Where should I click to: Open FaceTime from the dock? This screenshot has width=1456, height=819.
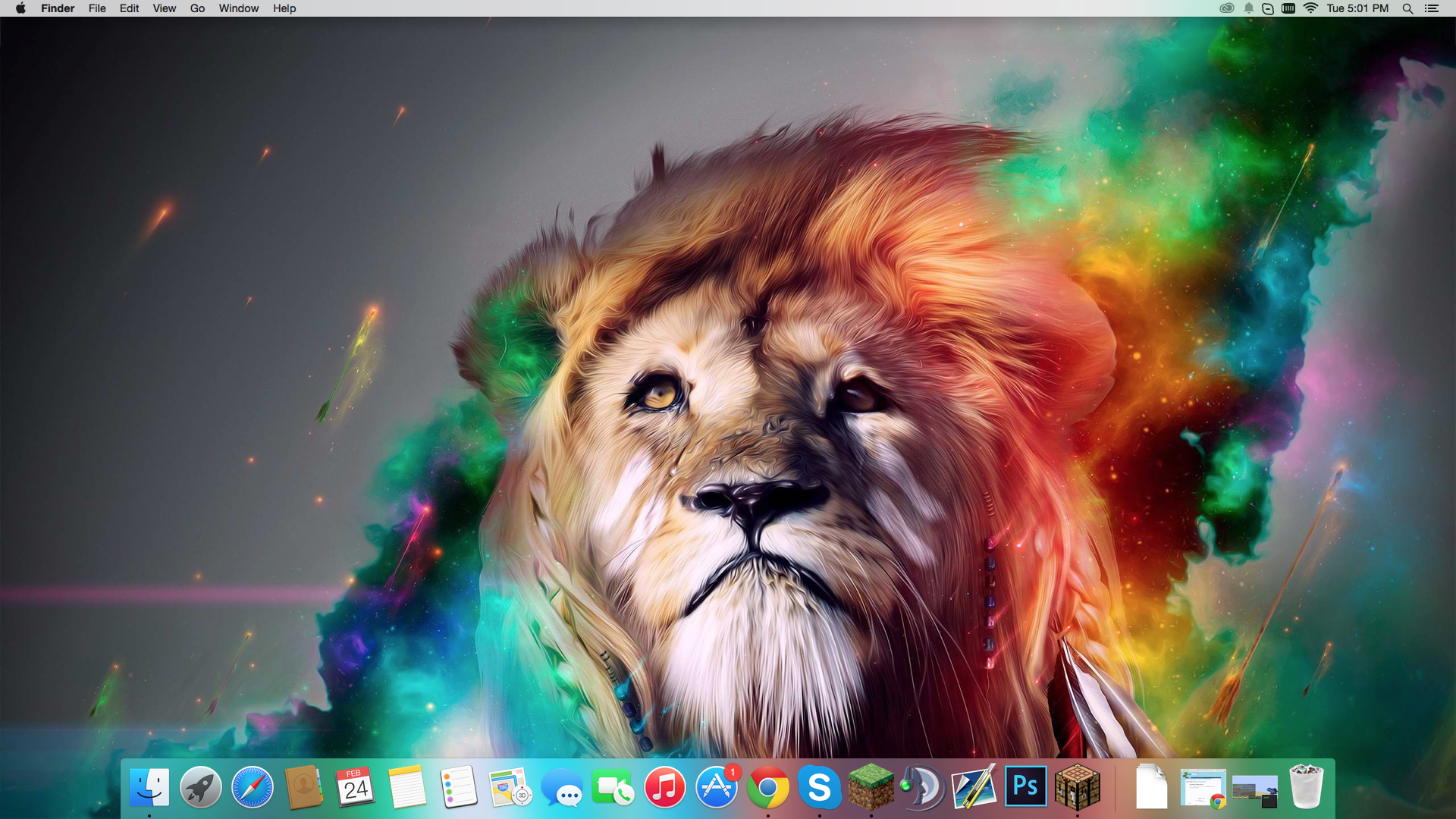[x=613, y=787]
